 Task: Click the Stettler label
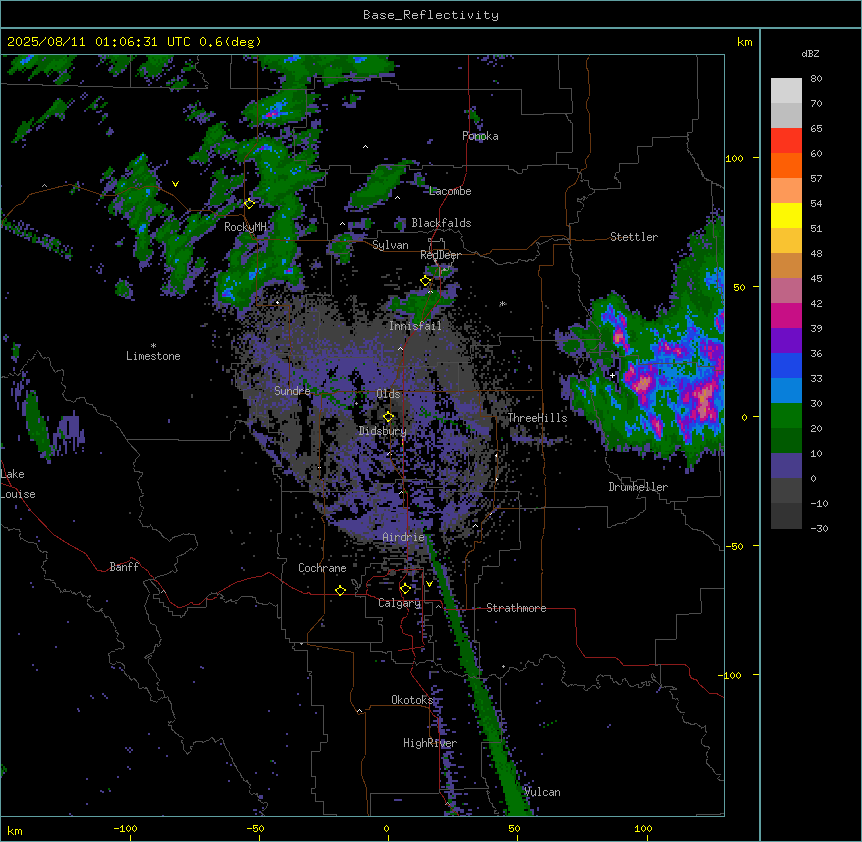pyautogui.click(x=634, y=237)
